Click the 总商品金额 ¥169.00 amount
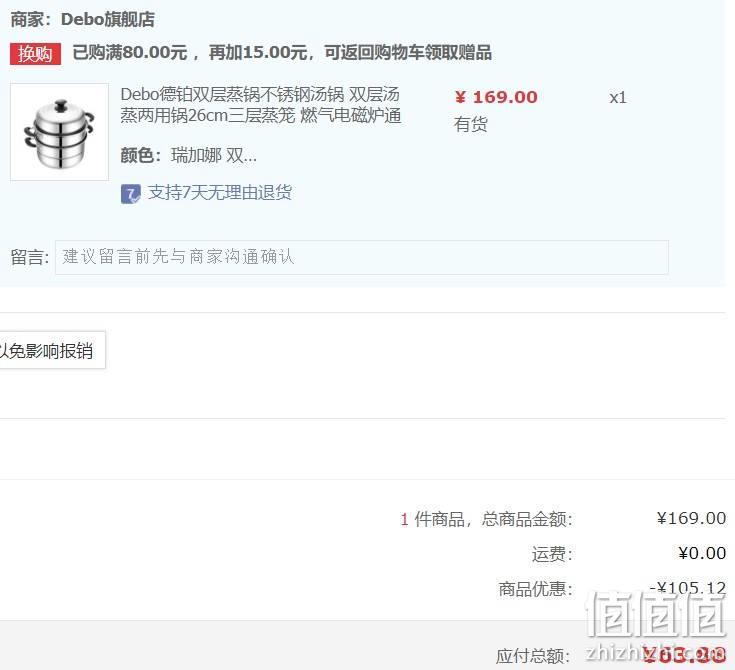 coord(691,518)
